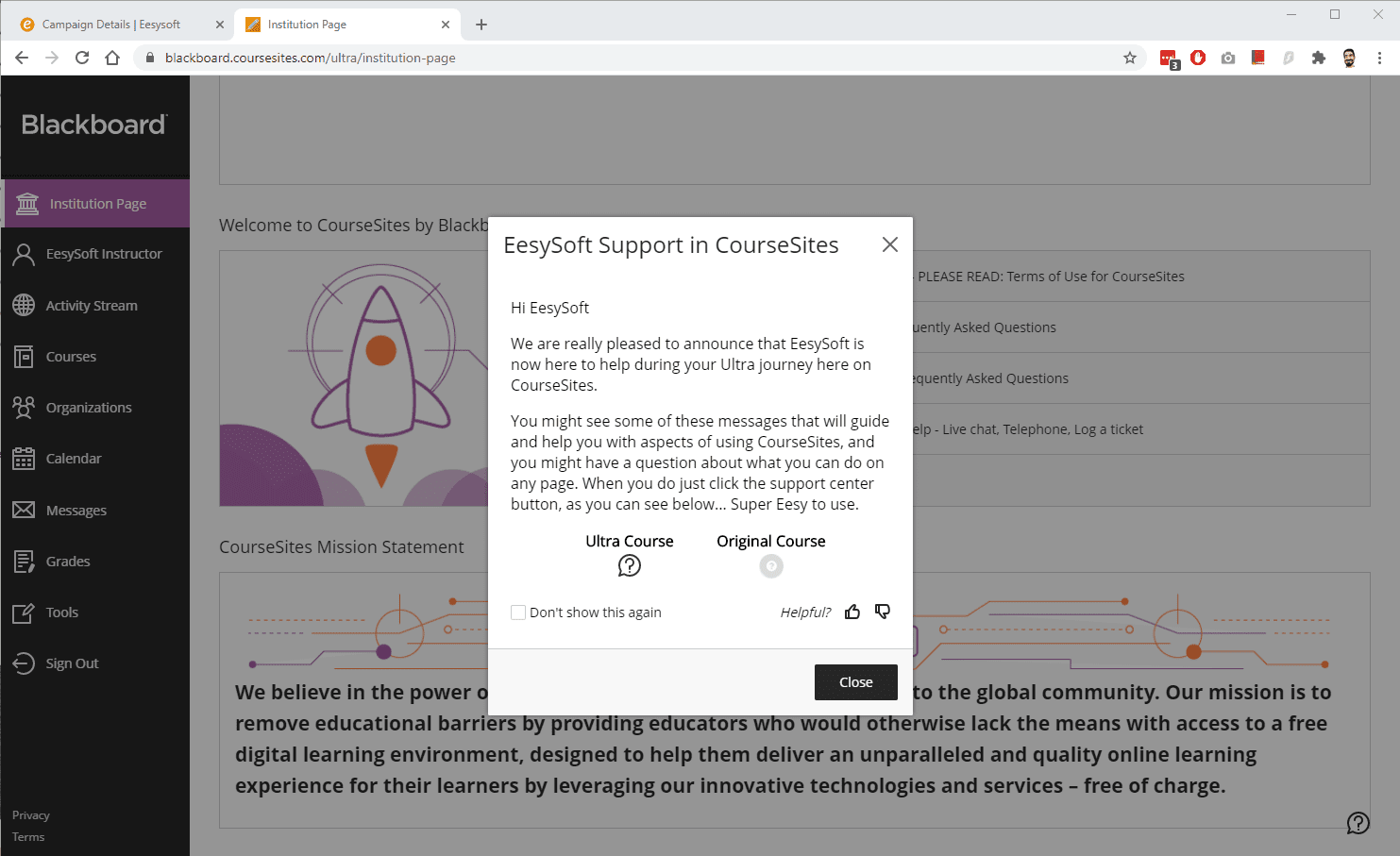
Task: View Grades via the sidebar icon
Action: [x=67, y=561]
